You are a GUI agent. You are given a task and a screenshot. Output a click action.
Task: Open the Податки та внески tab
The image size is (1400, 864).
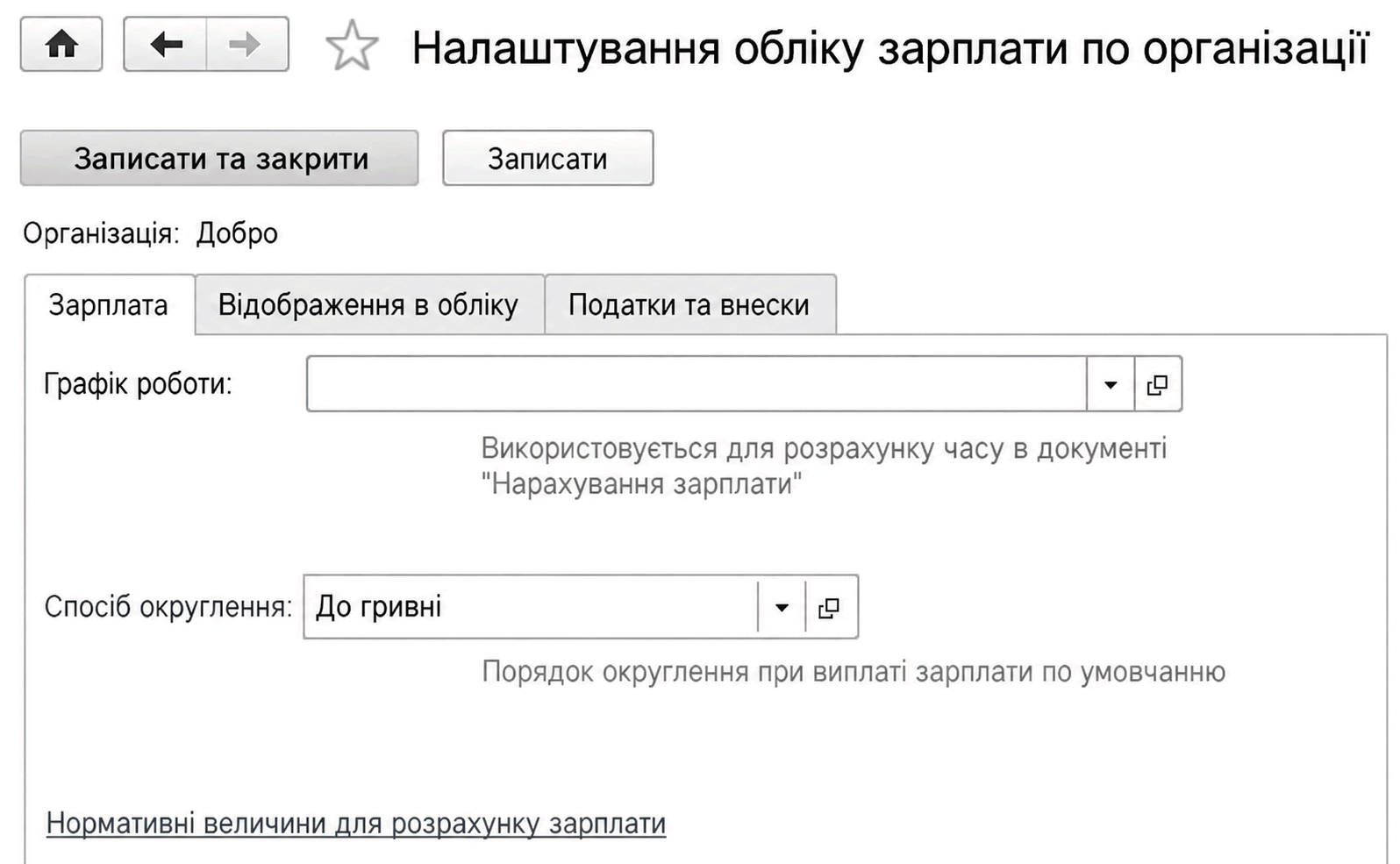[689, 304]
